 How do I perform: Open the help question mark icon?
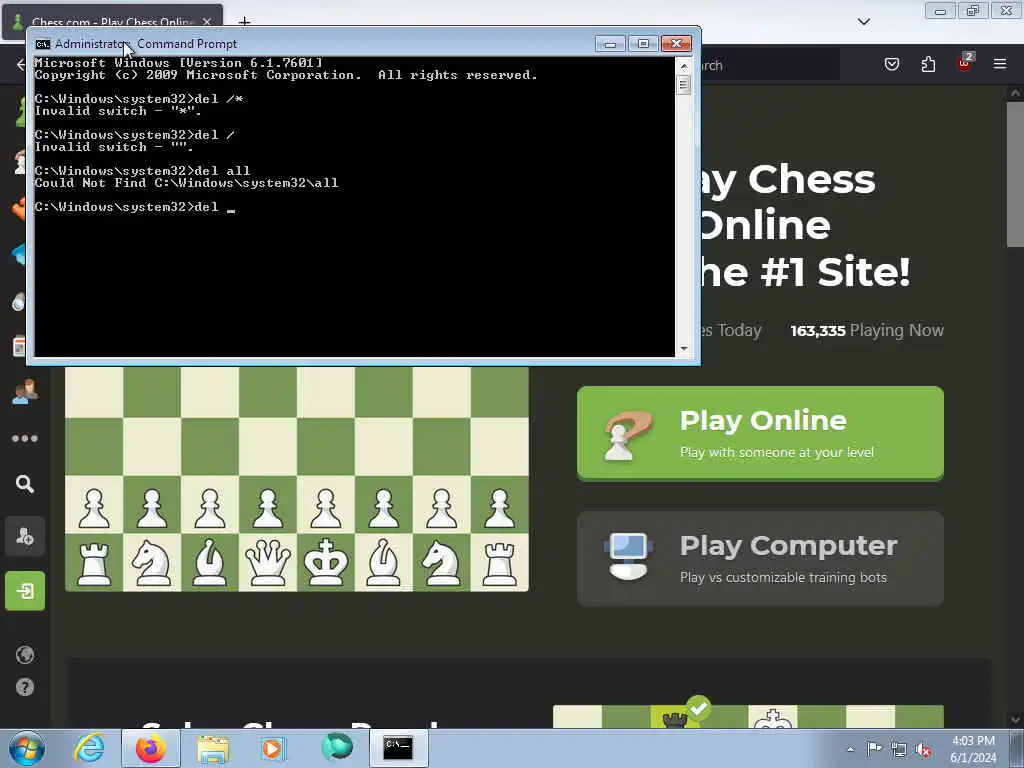click(25, 687)
